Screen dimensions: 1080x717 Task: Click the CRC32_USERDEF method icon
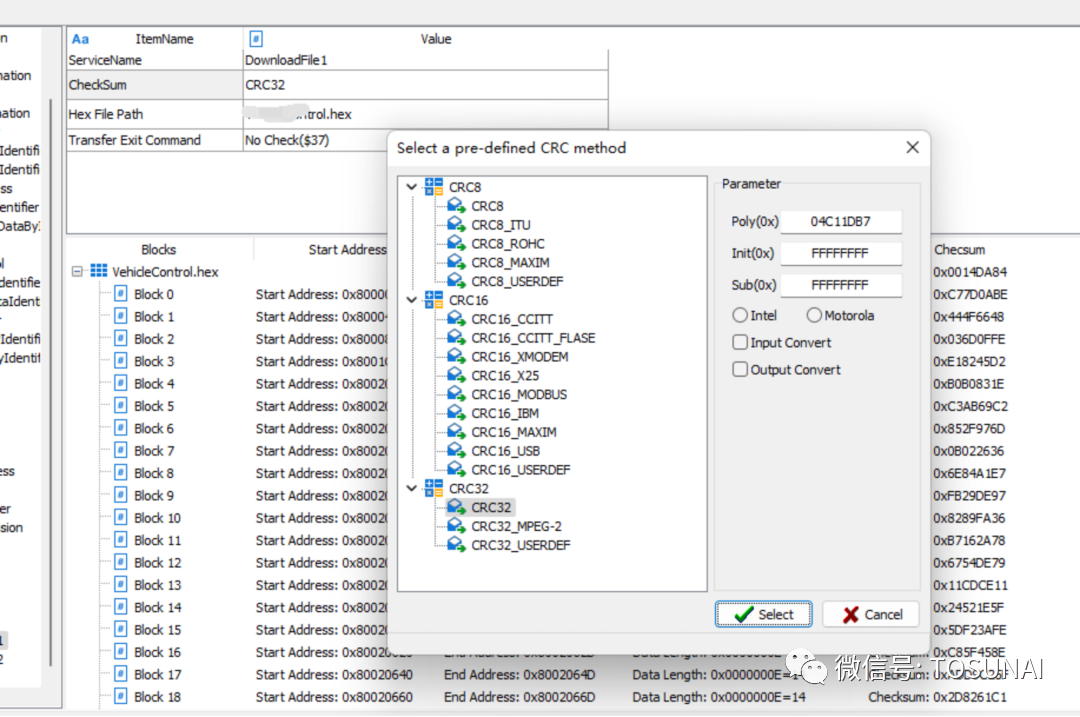tap(455, 545)
